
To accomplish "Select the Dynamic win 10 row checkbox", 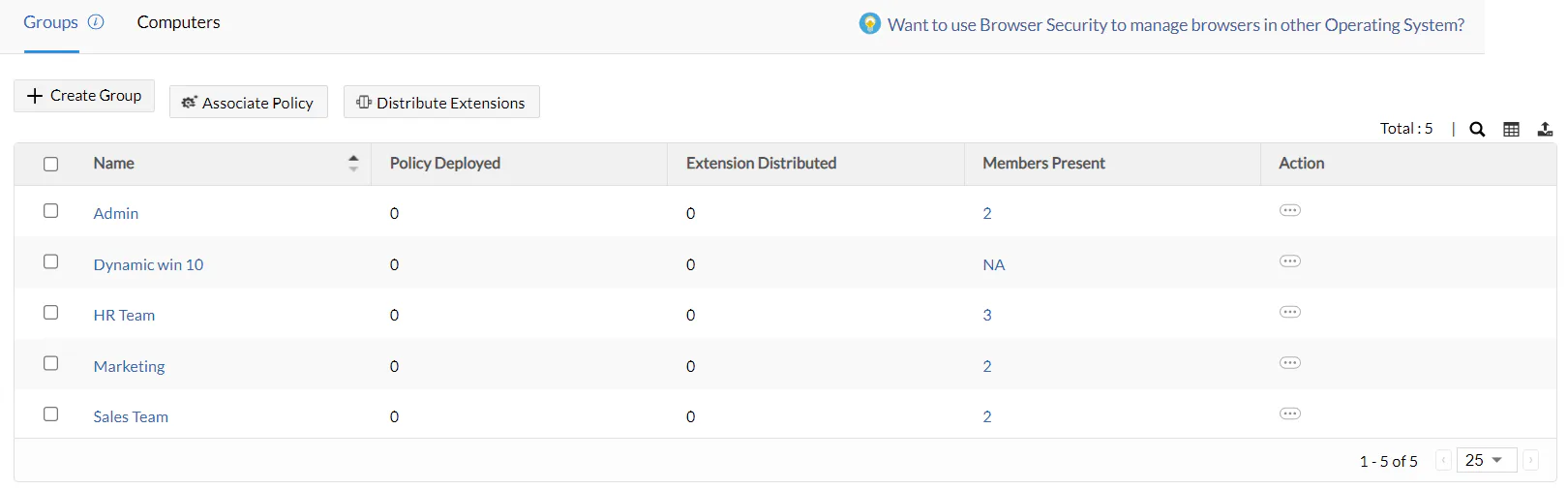I will pos(51,261).
